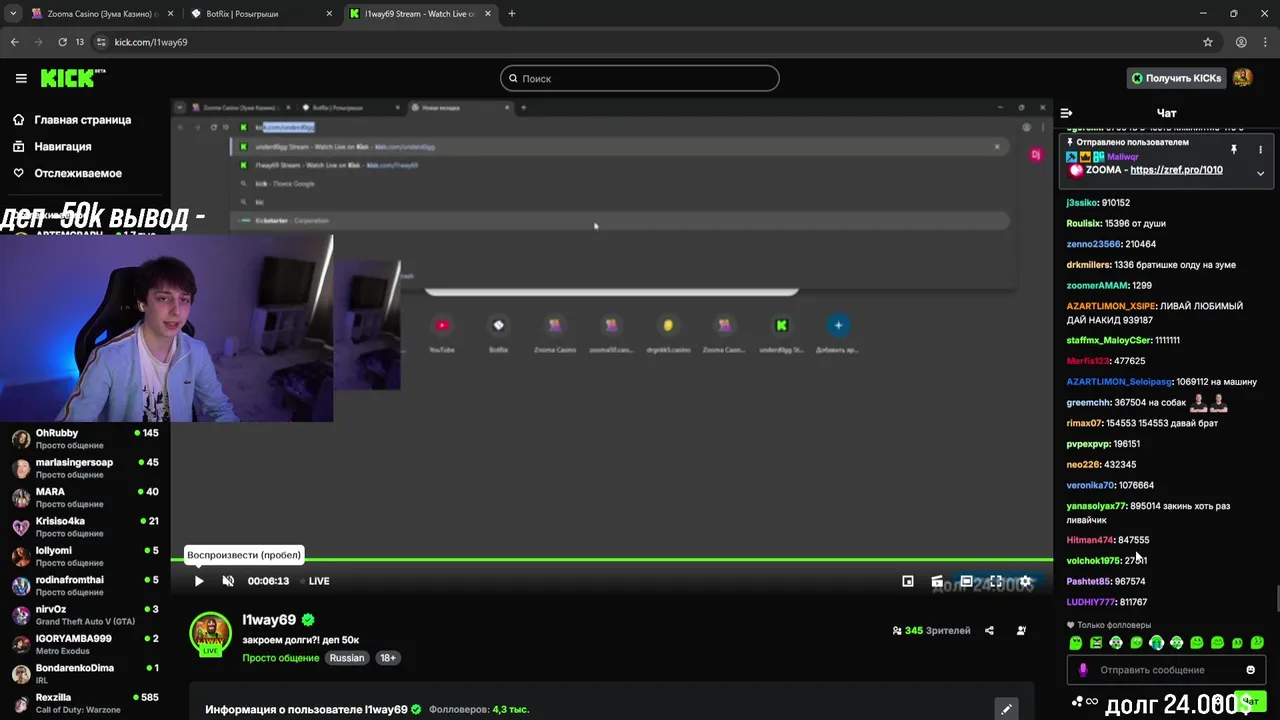
Task: Open rodinafromthai channel in sidebar
Action: (x=85, y=585)
